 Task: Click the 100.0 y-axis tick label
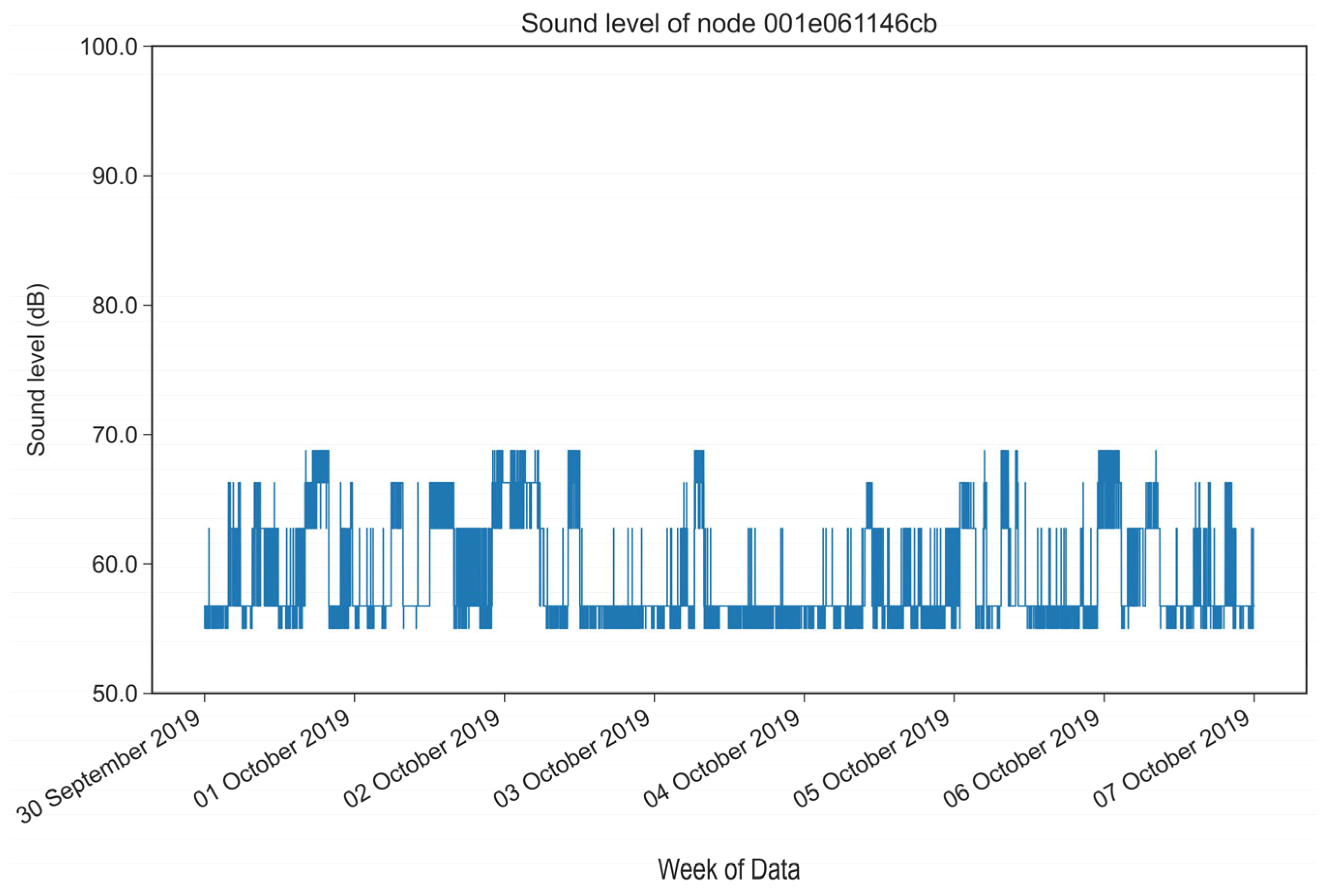[x=109, y=47]
